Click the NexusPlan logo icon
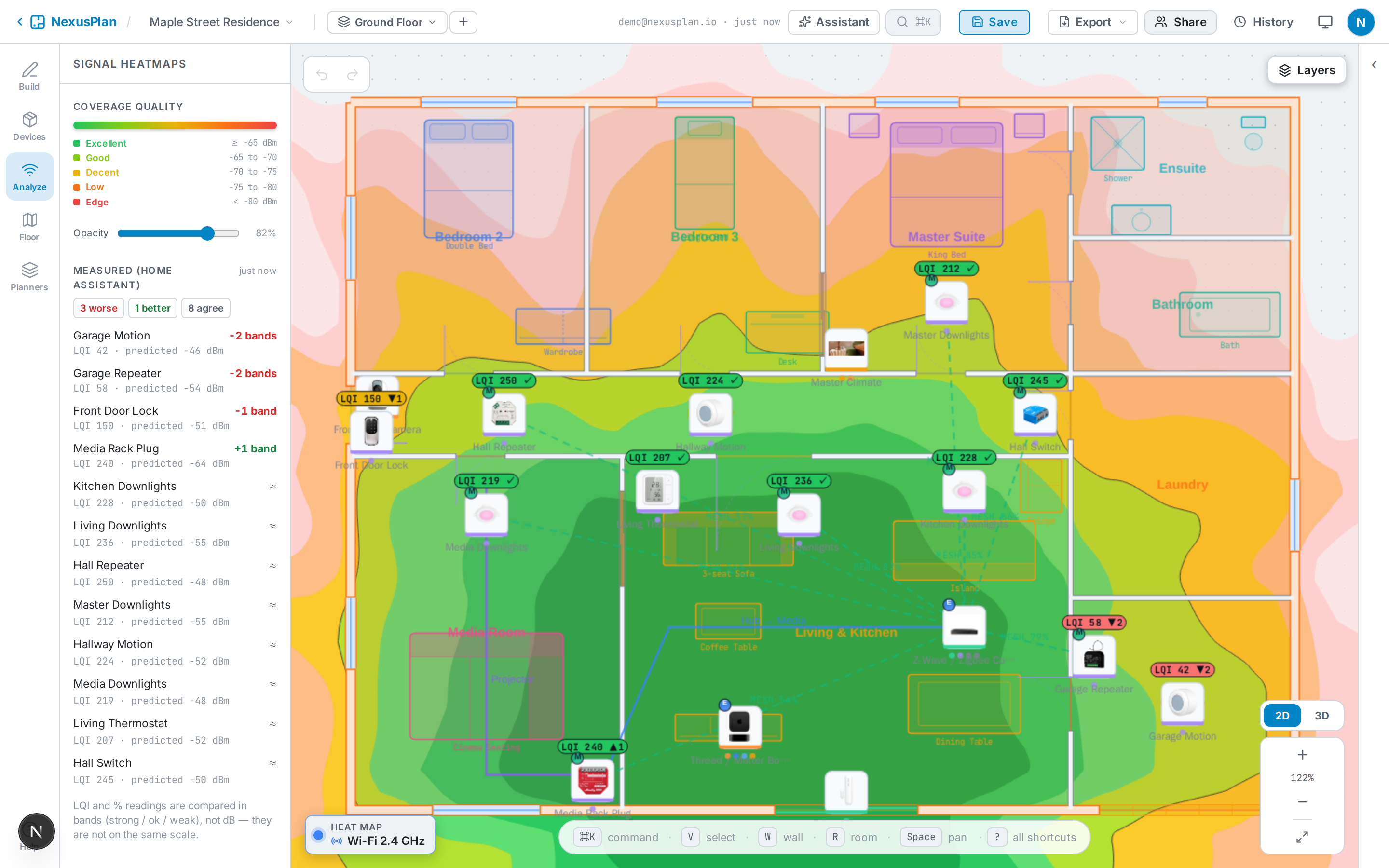1389x868 pixels. (x=37, y=22)
